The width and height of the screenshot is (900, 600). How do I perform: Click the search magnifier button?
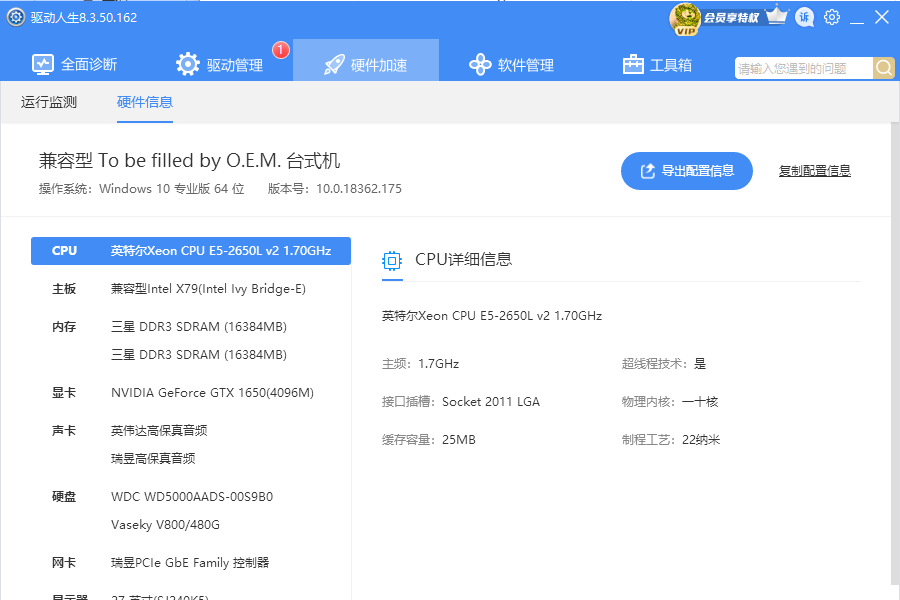(884, 68)
